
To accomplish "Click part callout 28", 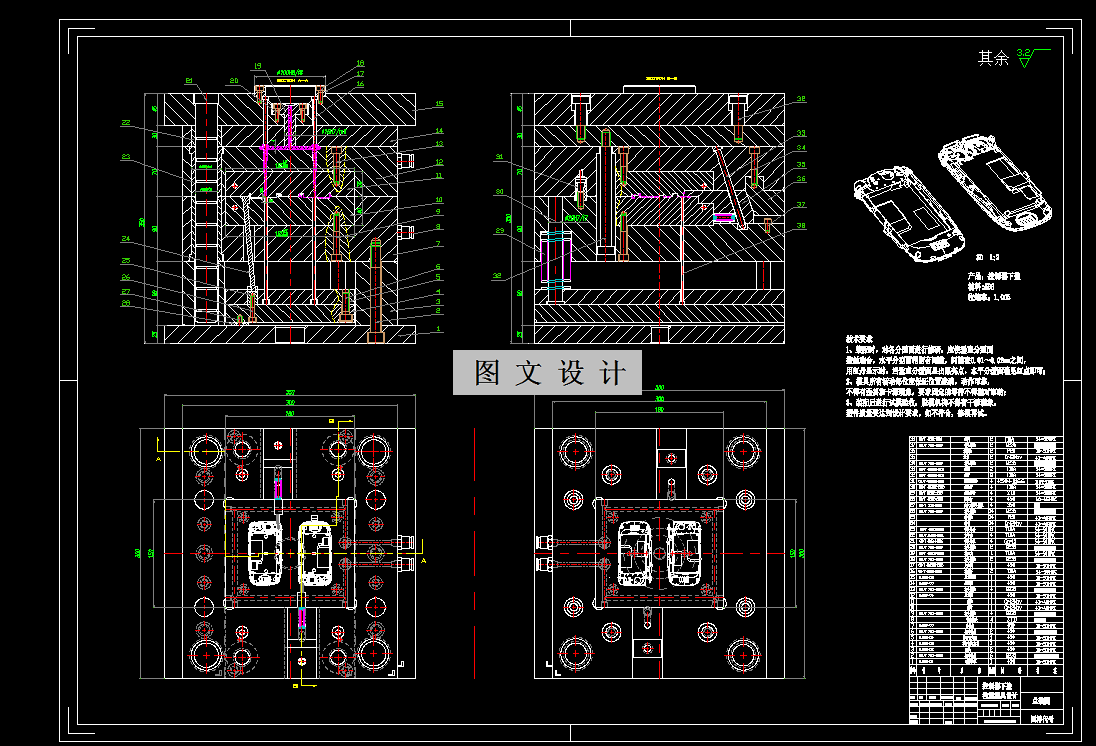I will [126, 303].
